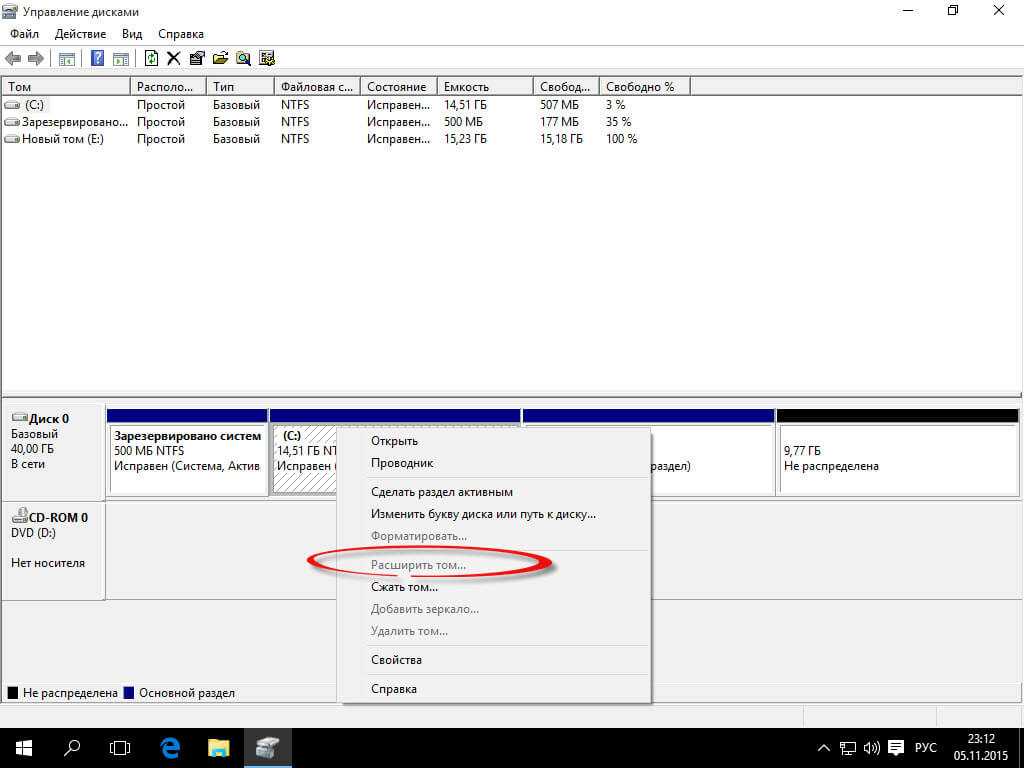Image resolution: width=1024 pixels, height=768 pixels.
Task: Click the magnifier search toolbar icon
Action: (243, 59)
